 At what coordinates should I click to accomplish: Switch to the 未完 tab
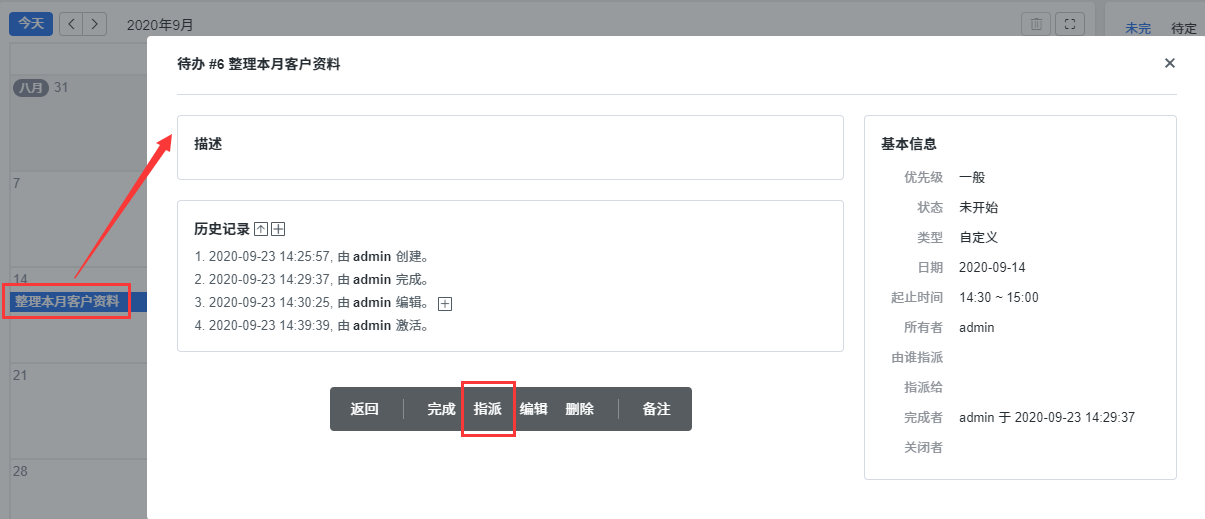coord(1138,28)
